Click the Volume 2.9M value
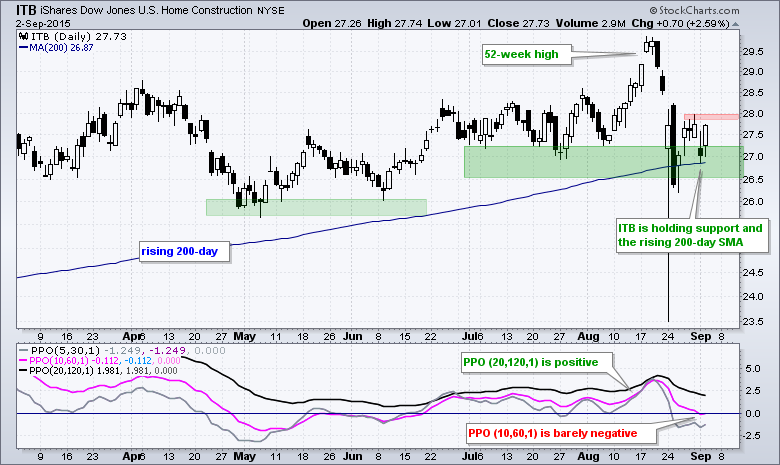780x465 pixels. [x=590, y=23]
